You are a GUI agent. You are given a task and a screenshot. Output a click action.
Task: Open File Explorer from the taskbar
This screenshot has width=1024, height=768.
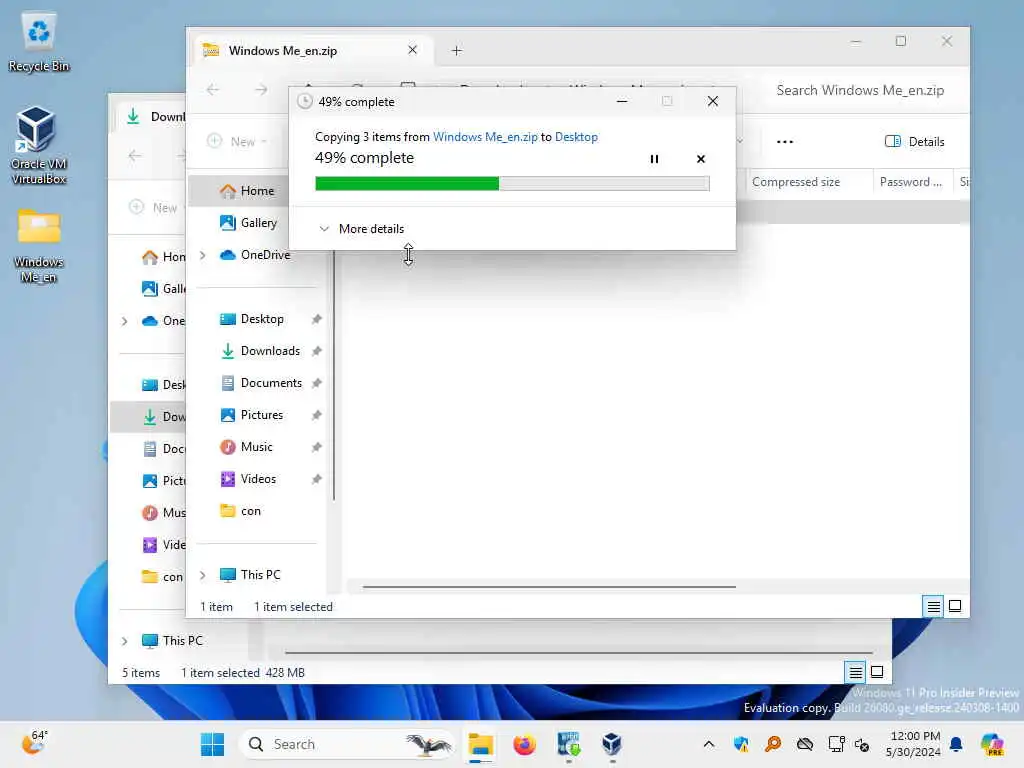click(x=480, y=744)
